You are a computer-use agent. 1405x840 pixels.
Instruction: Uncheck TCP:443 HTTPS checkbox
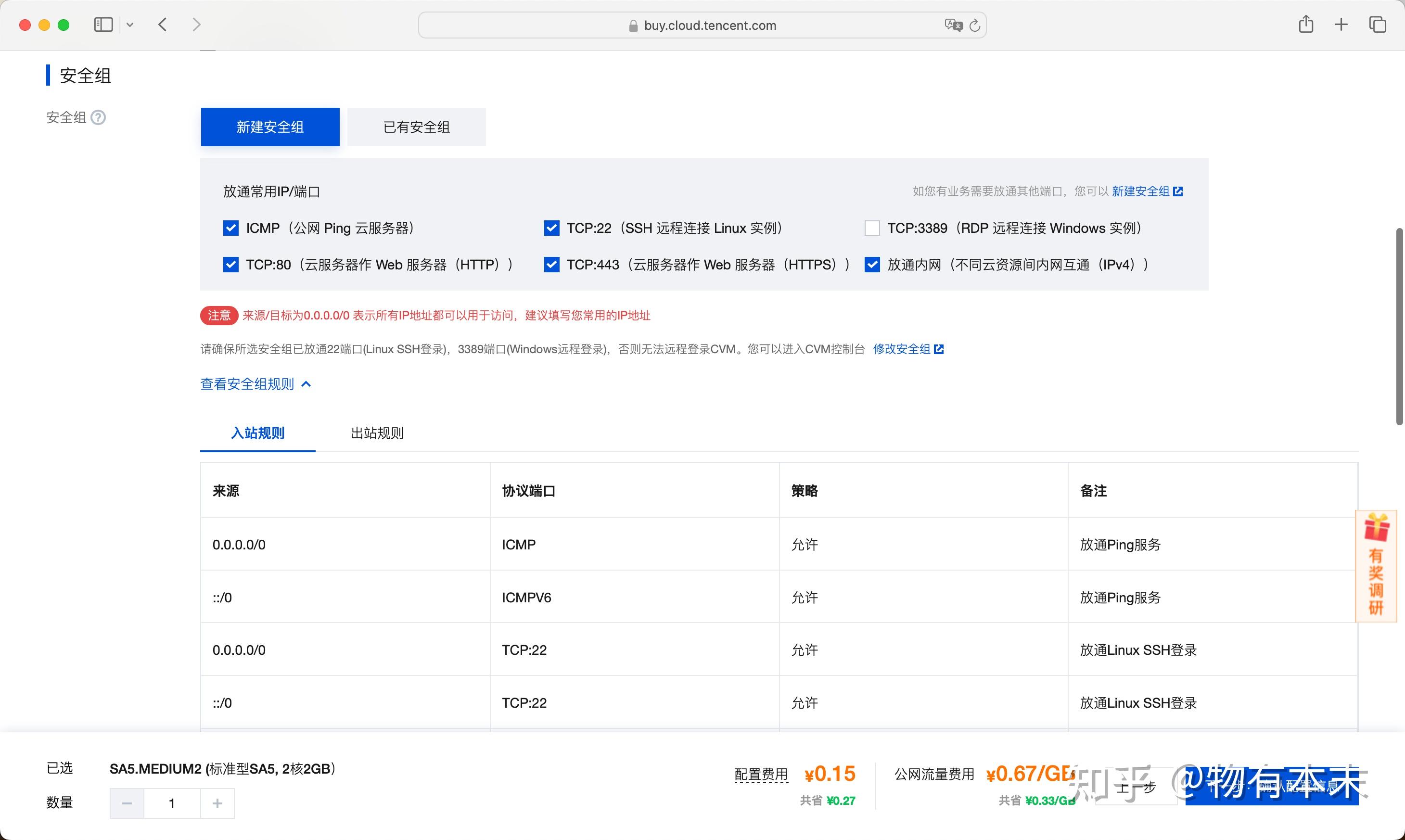(551, 264)
